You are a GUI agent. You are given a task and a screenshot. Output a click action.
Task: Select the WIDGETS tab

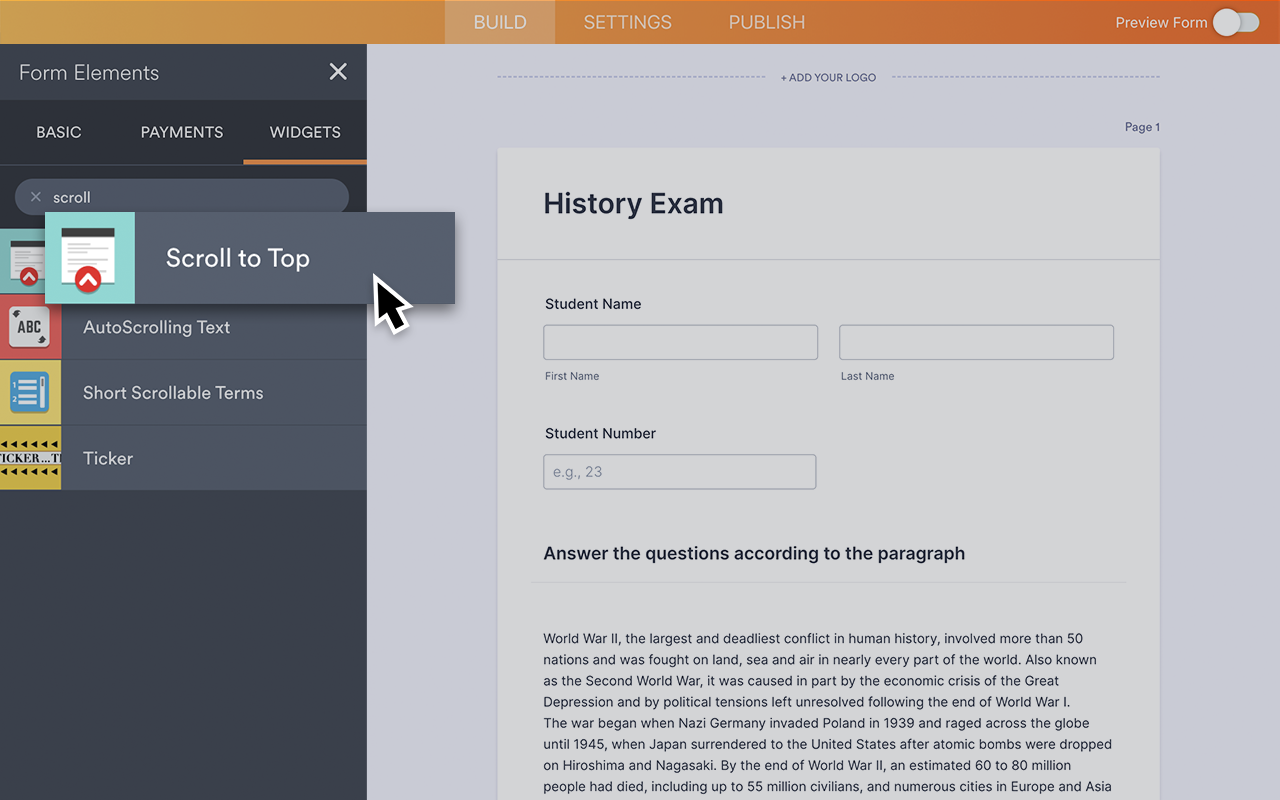305,132
